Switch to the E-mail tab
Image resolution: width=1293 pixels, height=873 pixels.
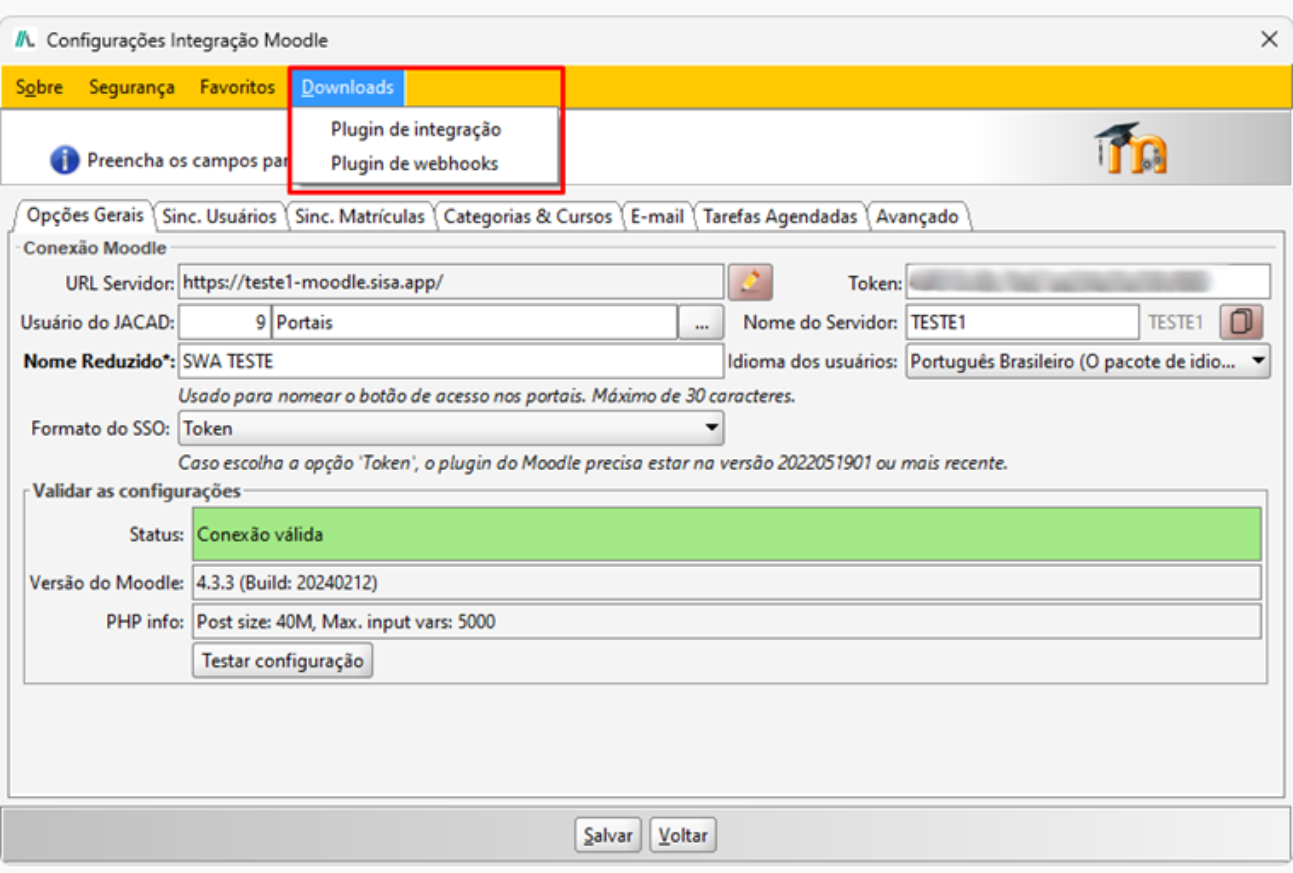coord(657,216)
